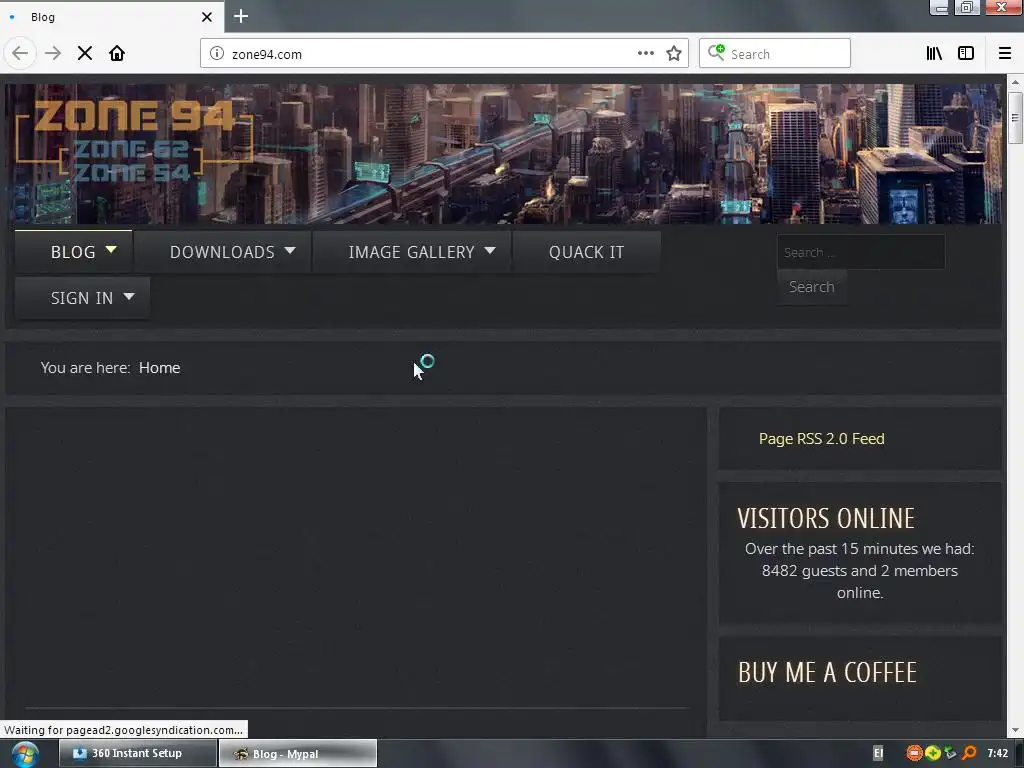The height and width of the screenshot is (768, 1024).
Task: Toggle the sidebar view icon
Action: click(x=966, y=53)
